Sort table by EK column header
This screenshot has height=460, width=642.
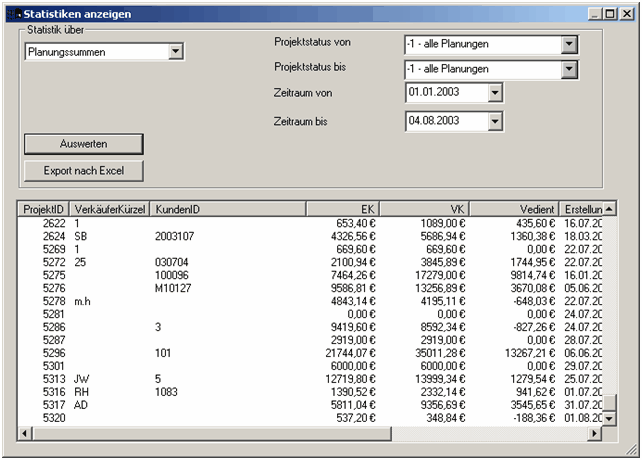point(342,208)
